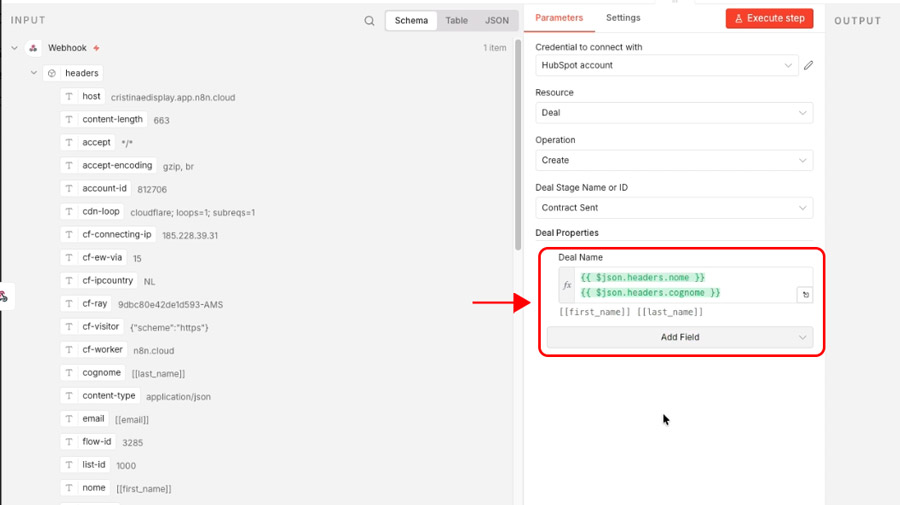Screen dimensions: 900x505
Task: Switch input view to JSON
Action: tap(496, 21)
